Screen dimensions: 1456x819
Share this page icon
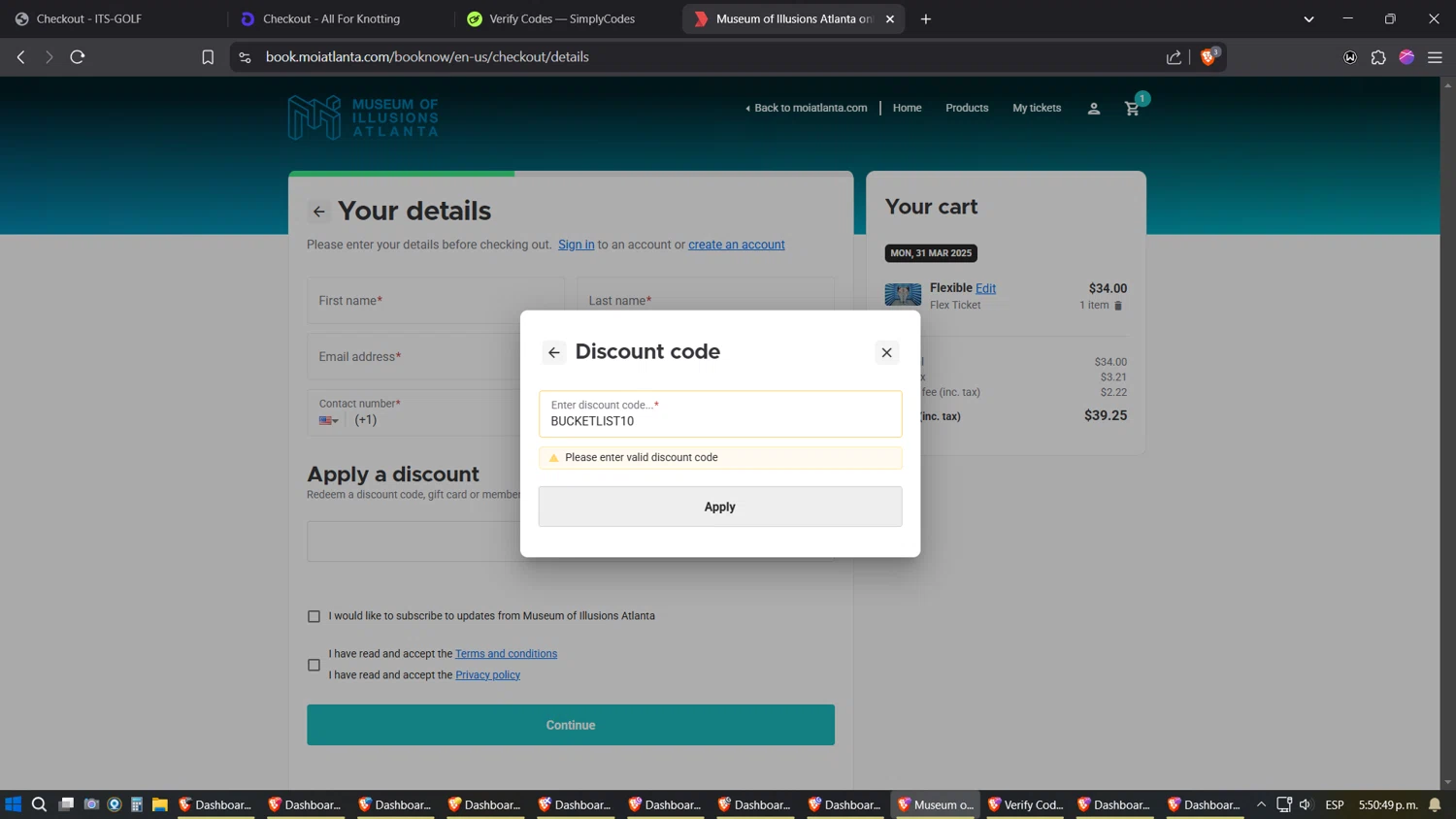click(1174, 57)
